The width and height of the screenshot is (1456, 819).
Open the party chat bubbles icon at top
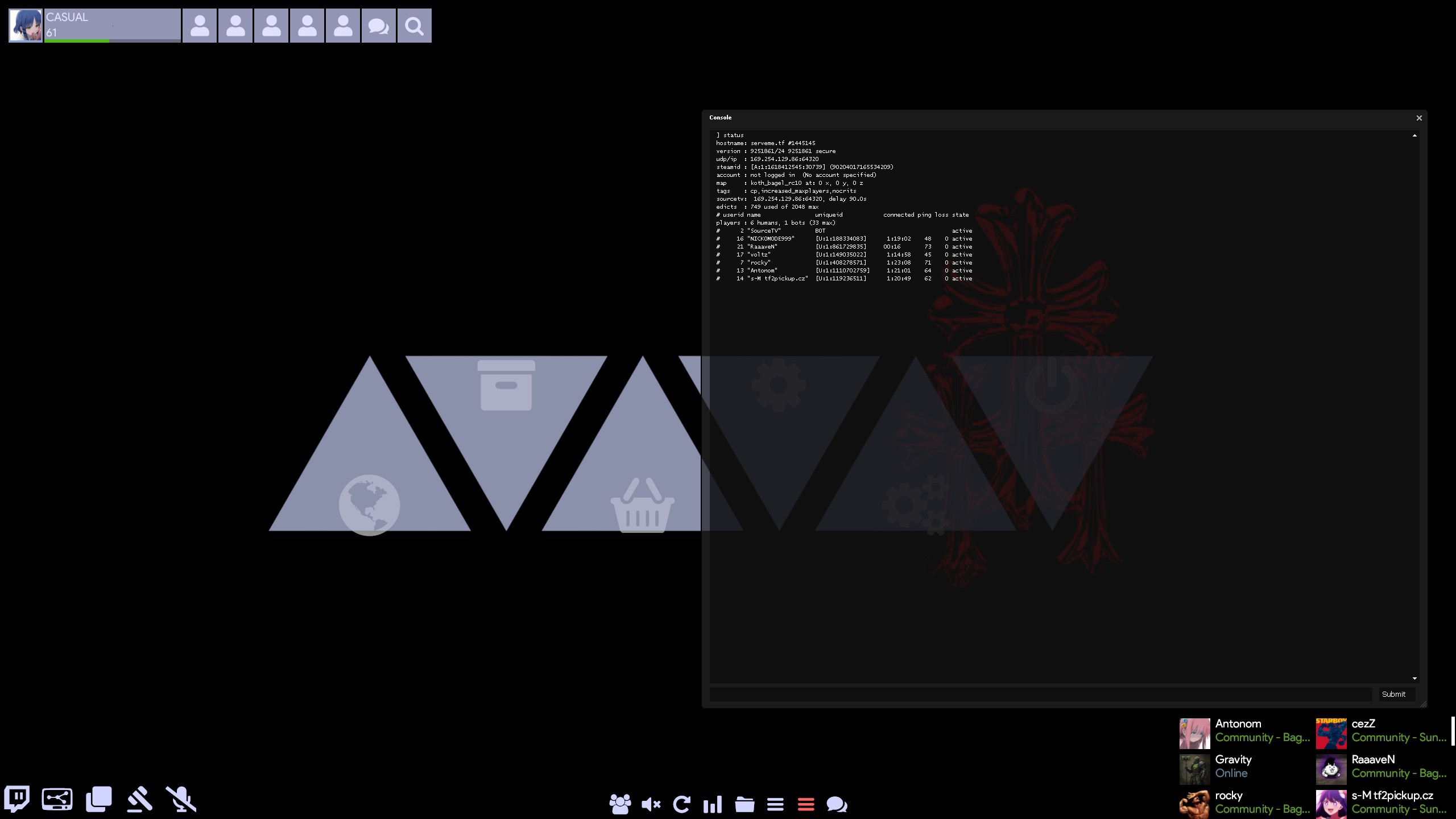pos(378,26)
